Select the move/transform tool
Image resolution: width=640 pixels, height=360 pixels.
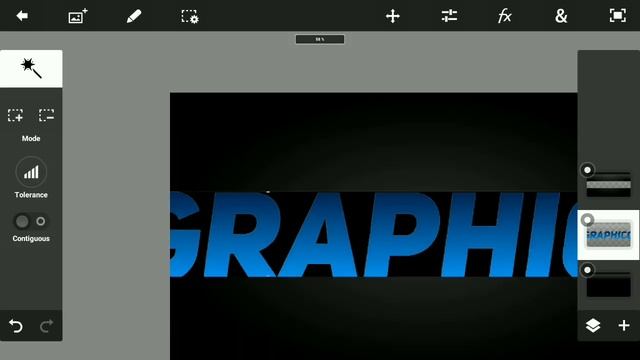click(x=393, y=16)
